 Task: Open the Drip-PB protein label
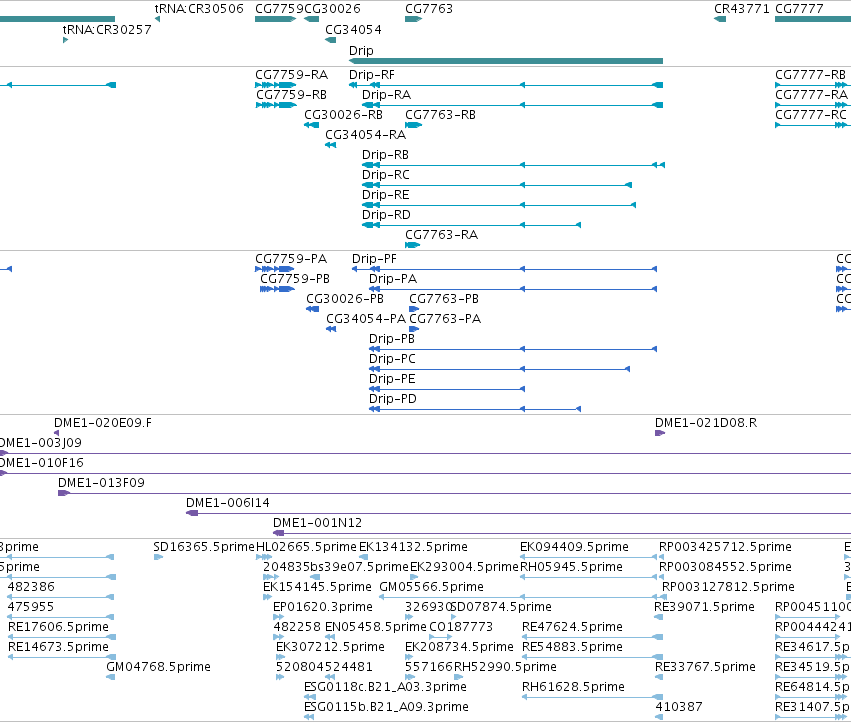pyautogui.click(x=392, y=339)
